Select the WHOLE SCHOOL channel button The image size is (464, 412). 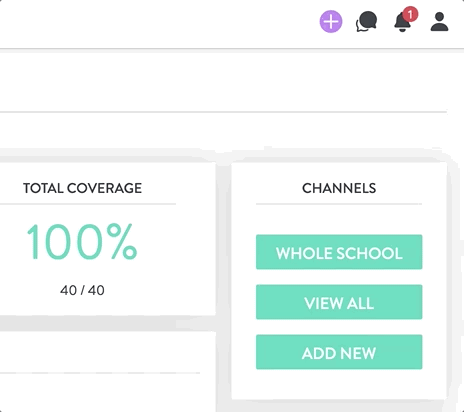point(339,252)
